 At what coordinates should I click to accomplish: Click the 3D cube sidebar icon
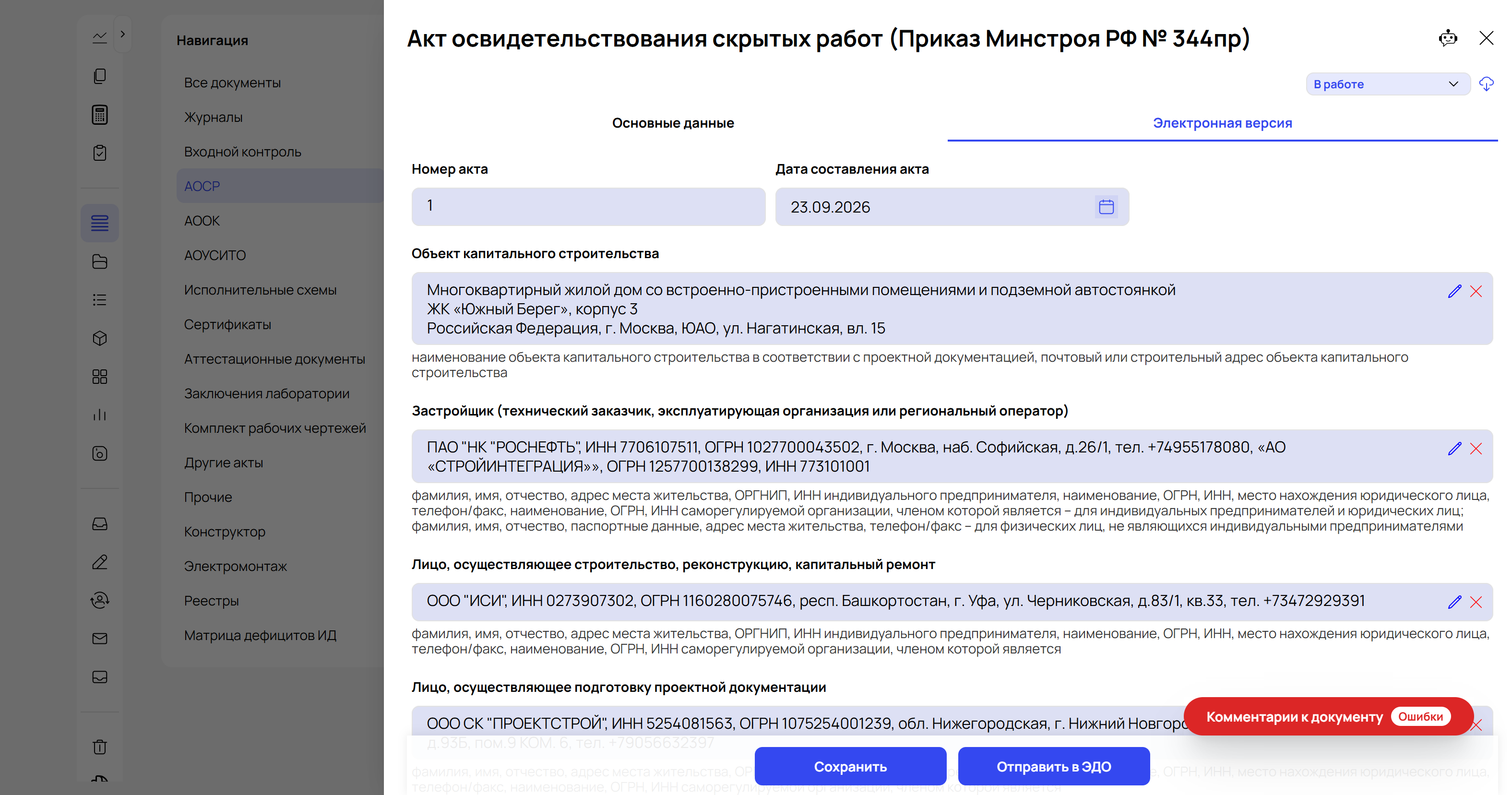pos(100,339)
